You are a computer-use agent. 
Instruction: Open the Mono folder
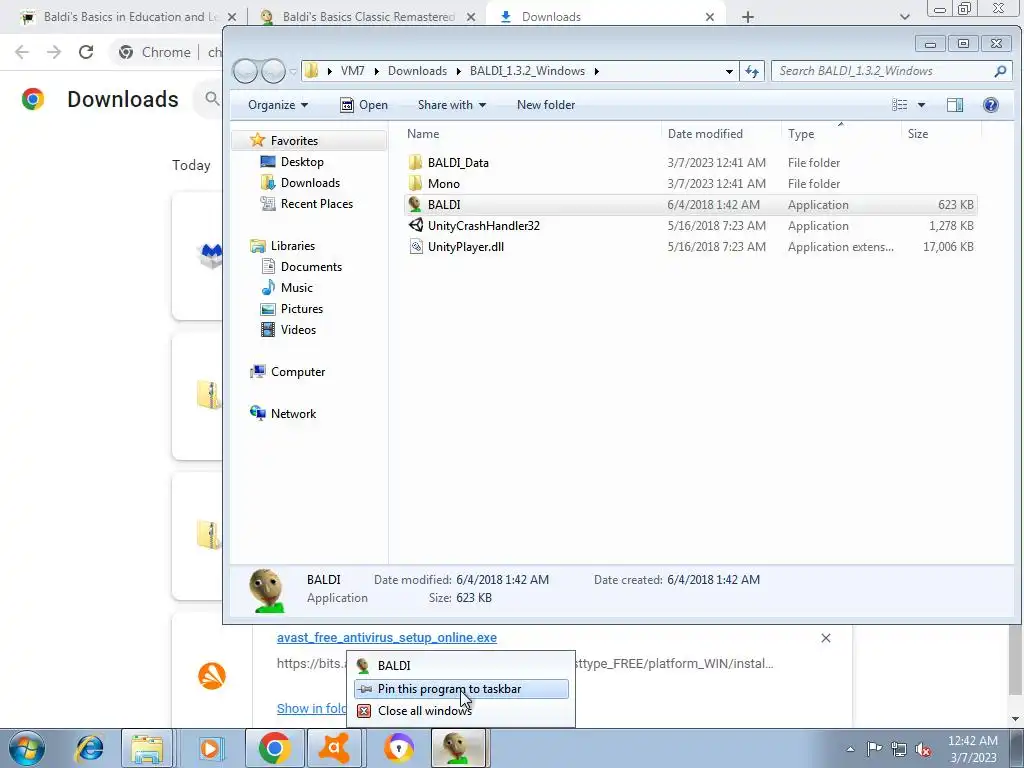(x=443, y=184)
